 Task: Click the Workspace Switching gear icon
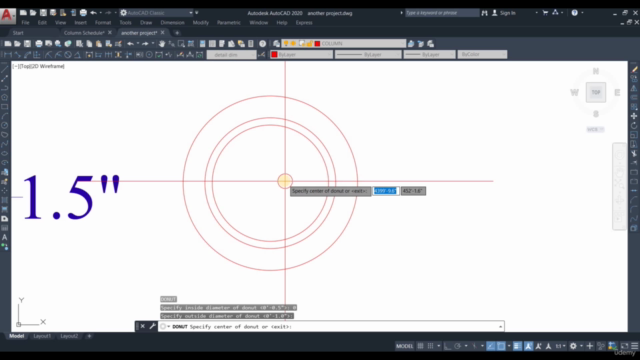tap(573, 346)
